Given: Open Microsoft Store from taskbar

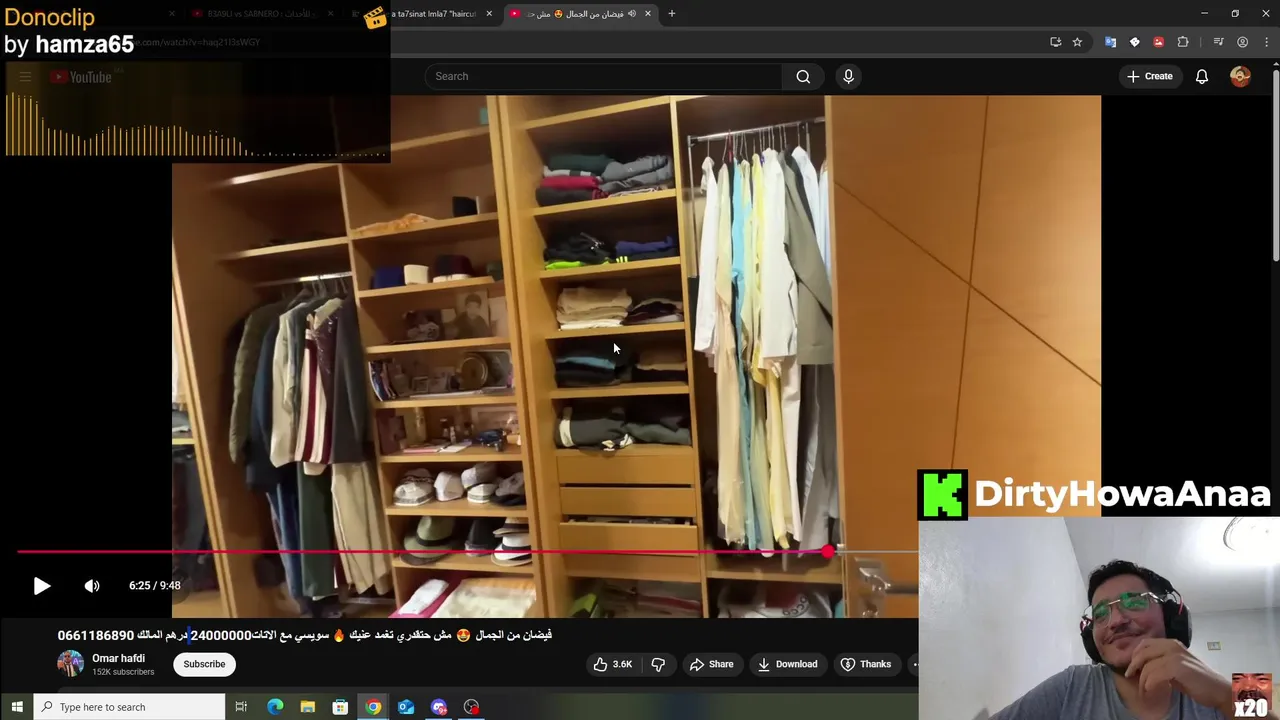Looking at the screenshot, I should click(340, 707).
